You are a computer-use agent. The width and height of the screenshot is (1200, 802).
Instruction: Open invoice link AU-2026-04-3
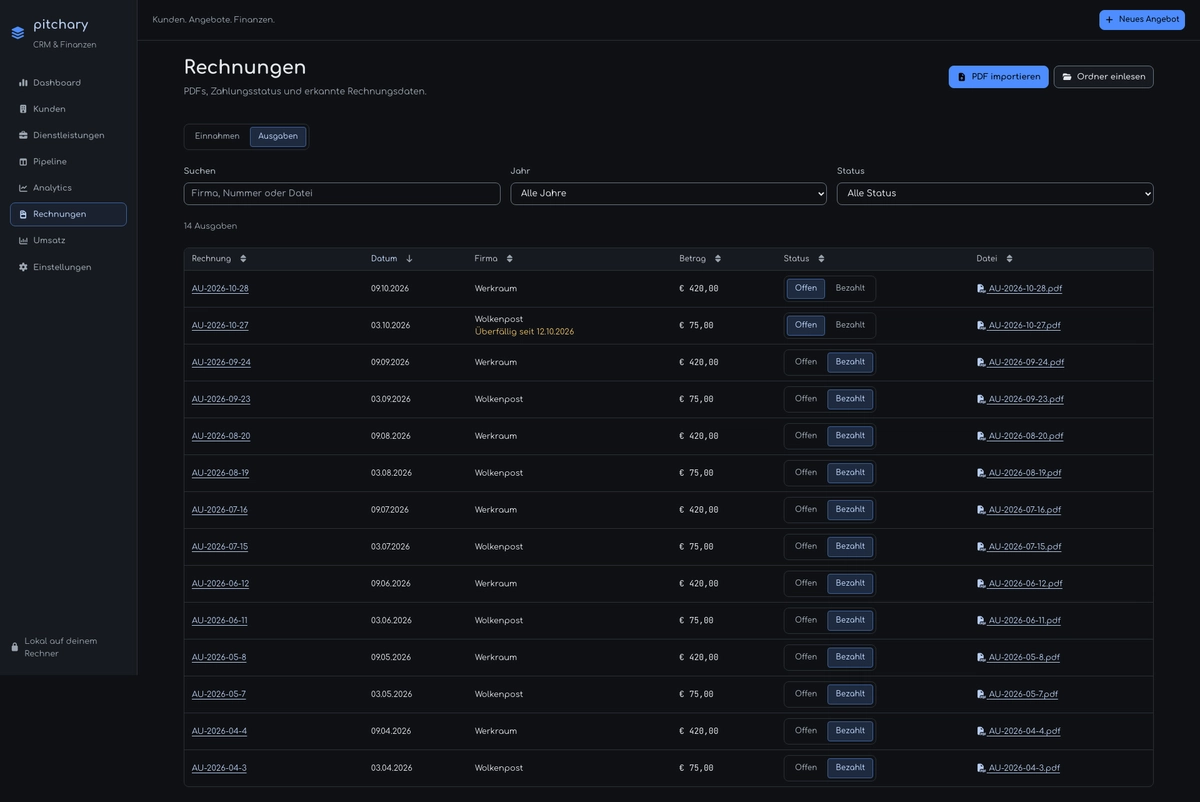coord(219,768)
